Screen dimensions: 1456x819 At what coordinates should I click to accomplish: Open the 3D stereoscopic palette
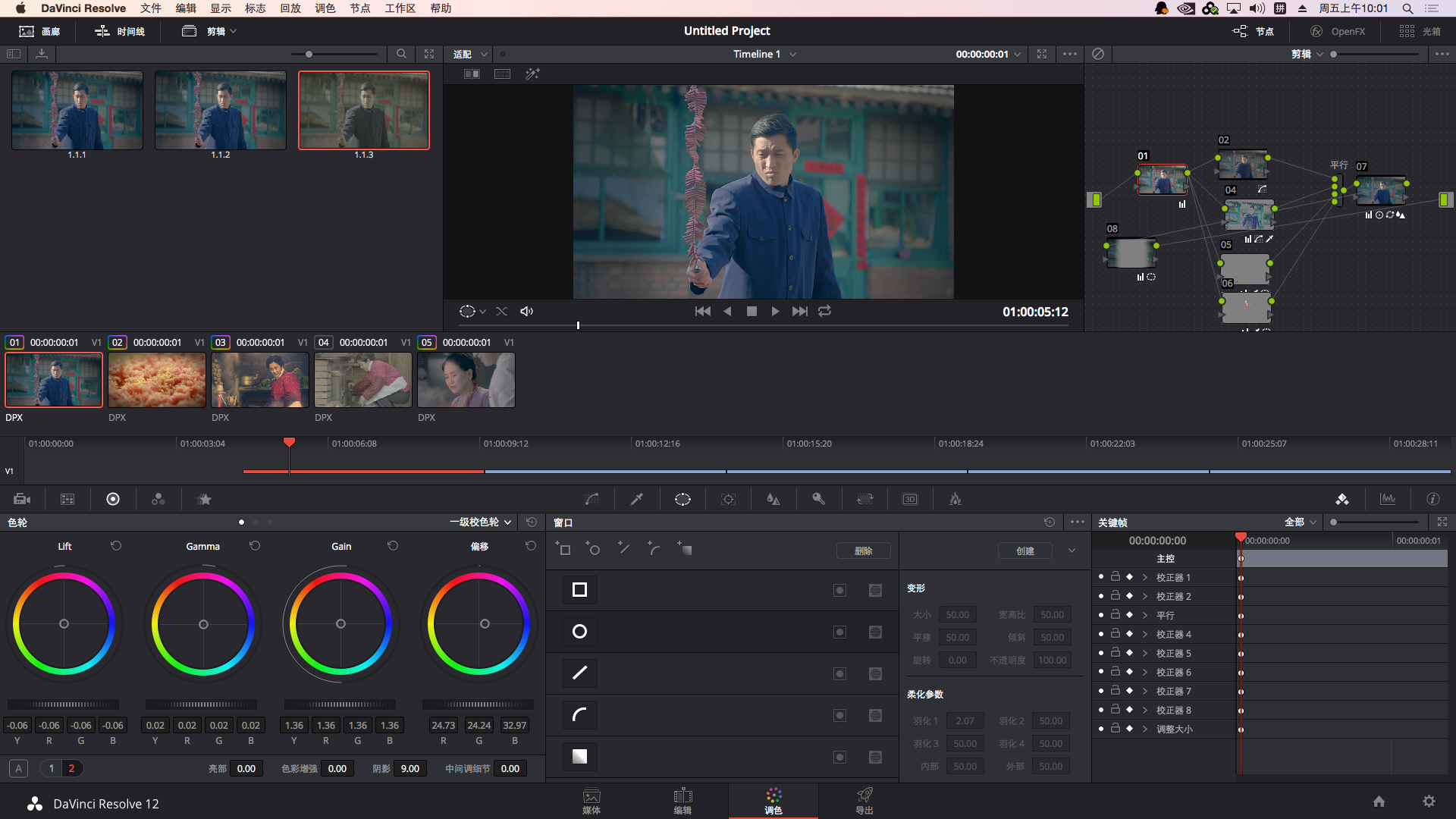[x=910, y=499]
